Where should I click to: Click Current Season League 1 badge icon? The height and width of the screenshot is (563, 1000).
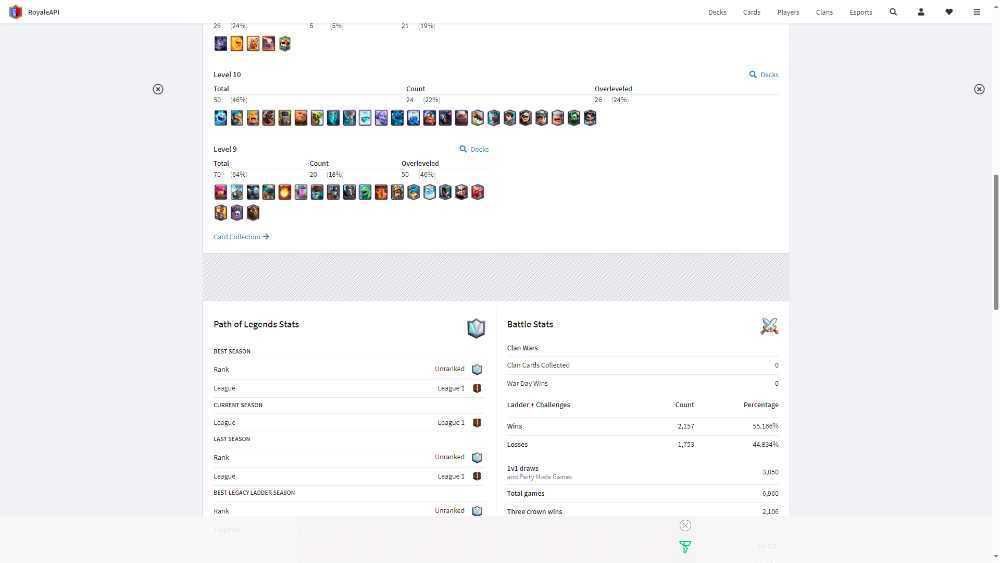coord(477,423)
